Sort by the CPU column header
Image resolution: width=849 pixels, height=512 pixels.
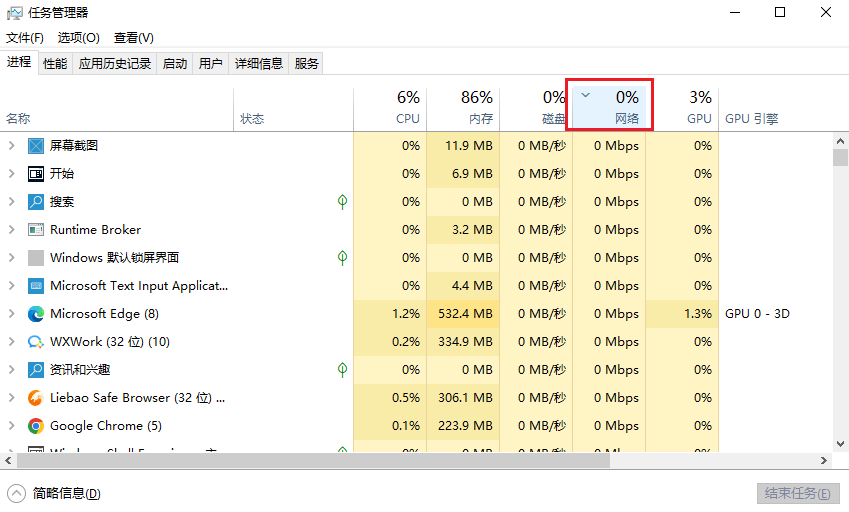(x=390, y=109)
